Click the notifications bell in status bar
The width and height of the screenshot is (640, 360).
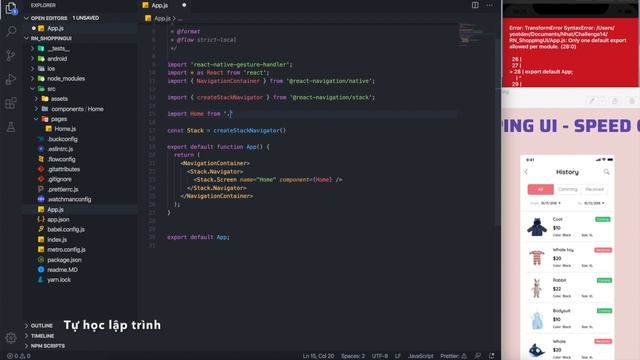pos(492,356)
